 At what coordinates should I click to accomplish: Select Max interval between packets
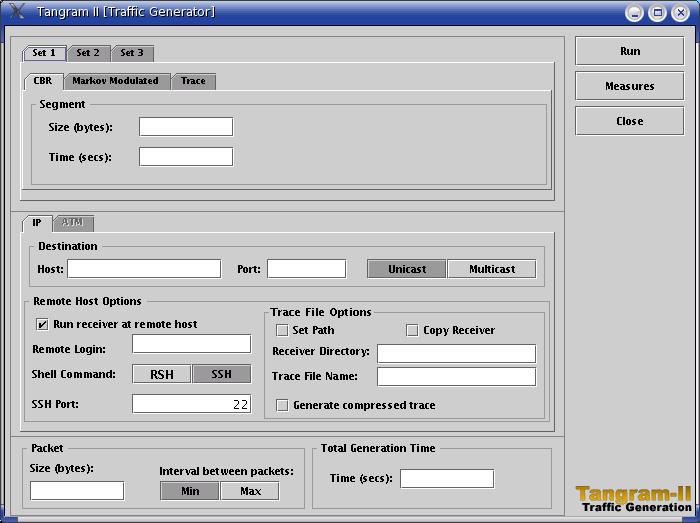[x=250, y=491]
